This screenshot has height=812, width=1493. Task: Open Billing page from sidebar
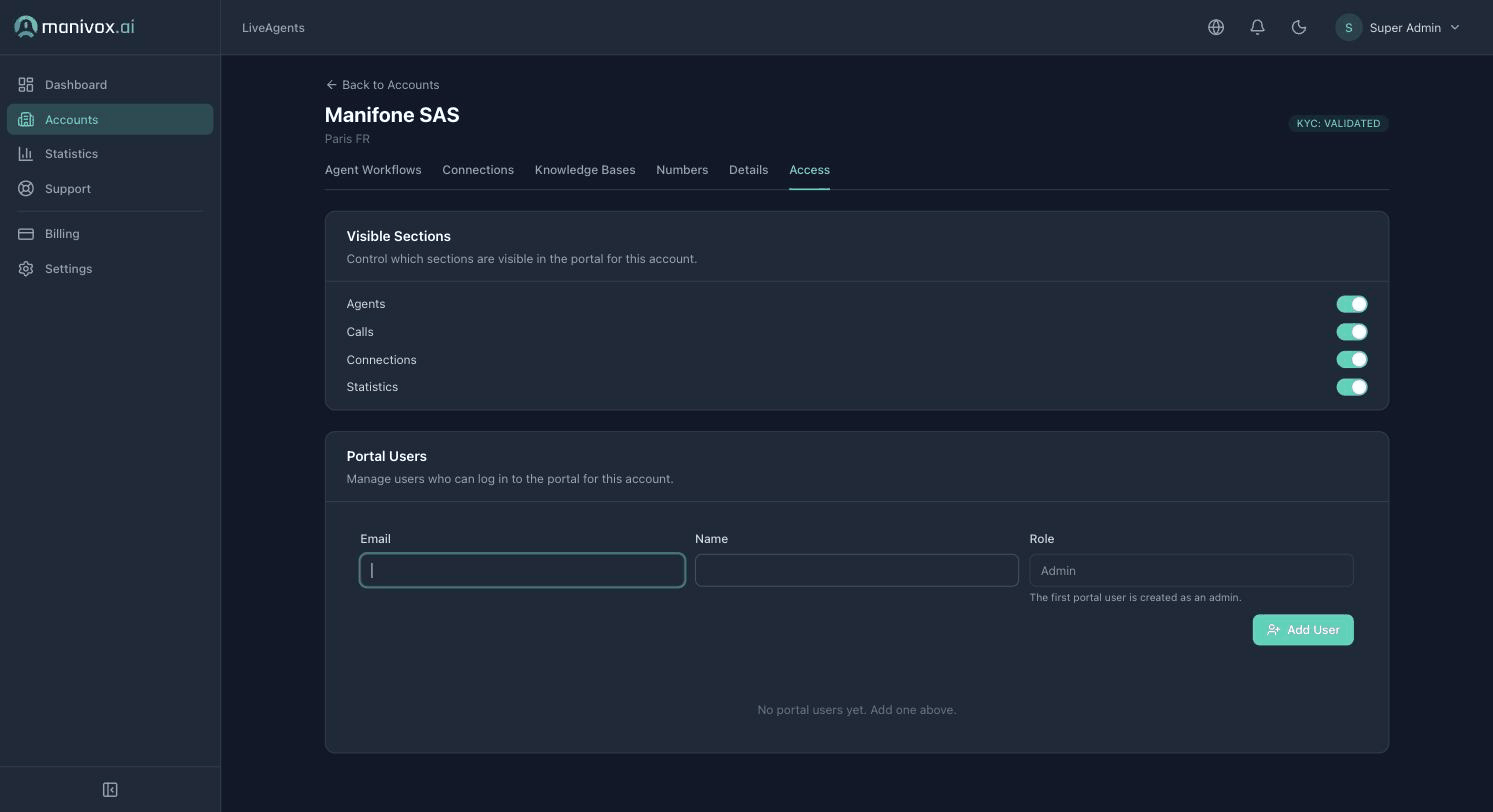pyautogui.click(x=110, y=234)
